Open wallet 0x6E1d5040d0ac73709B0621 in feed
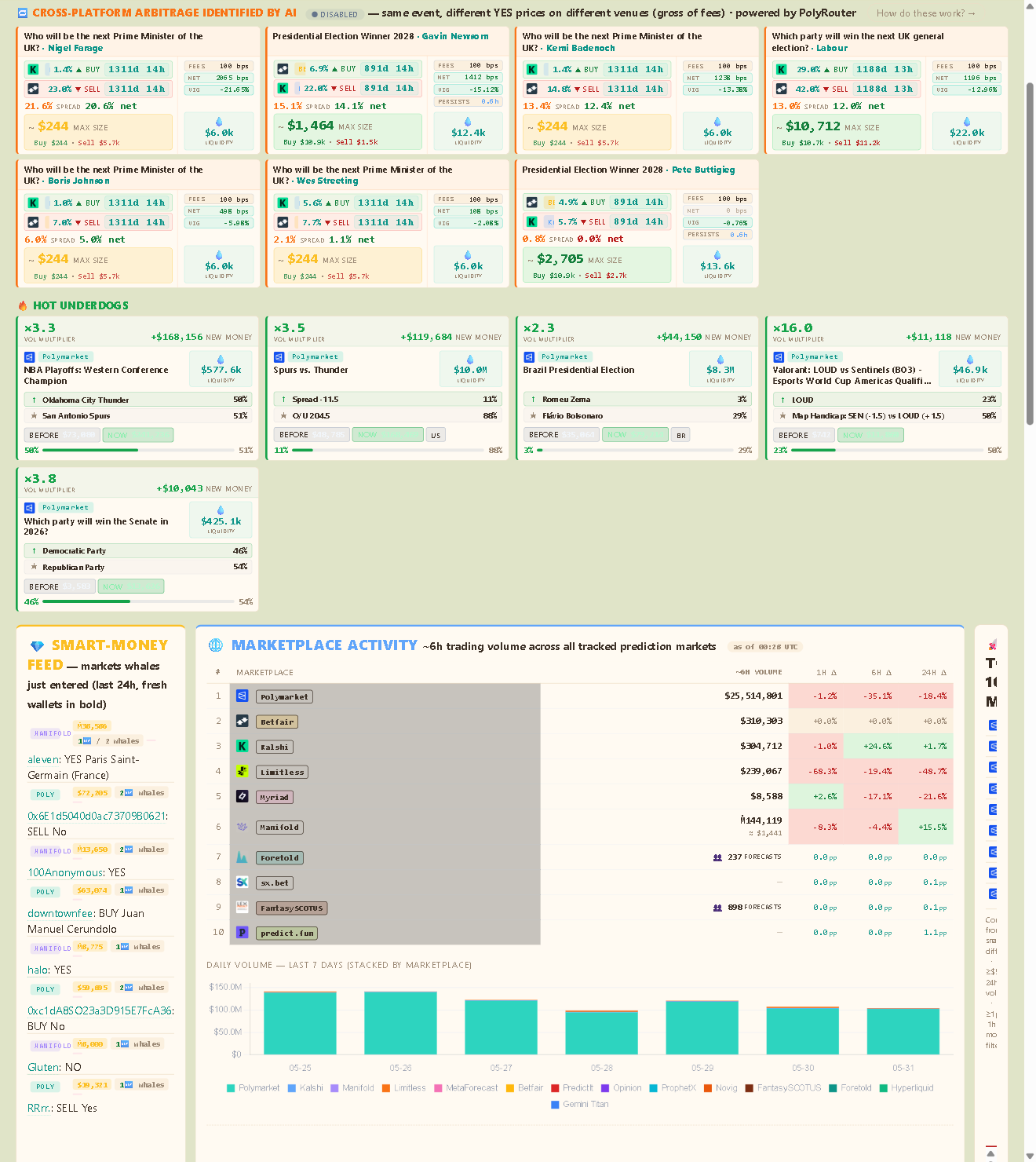Image resolution: width=1036 pixels, height=1162 pixels. 97,816
